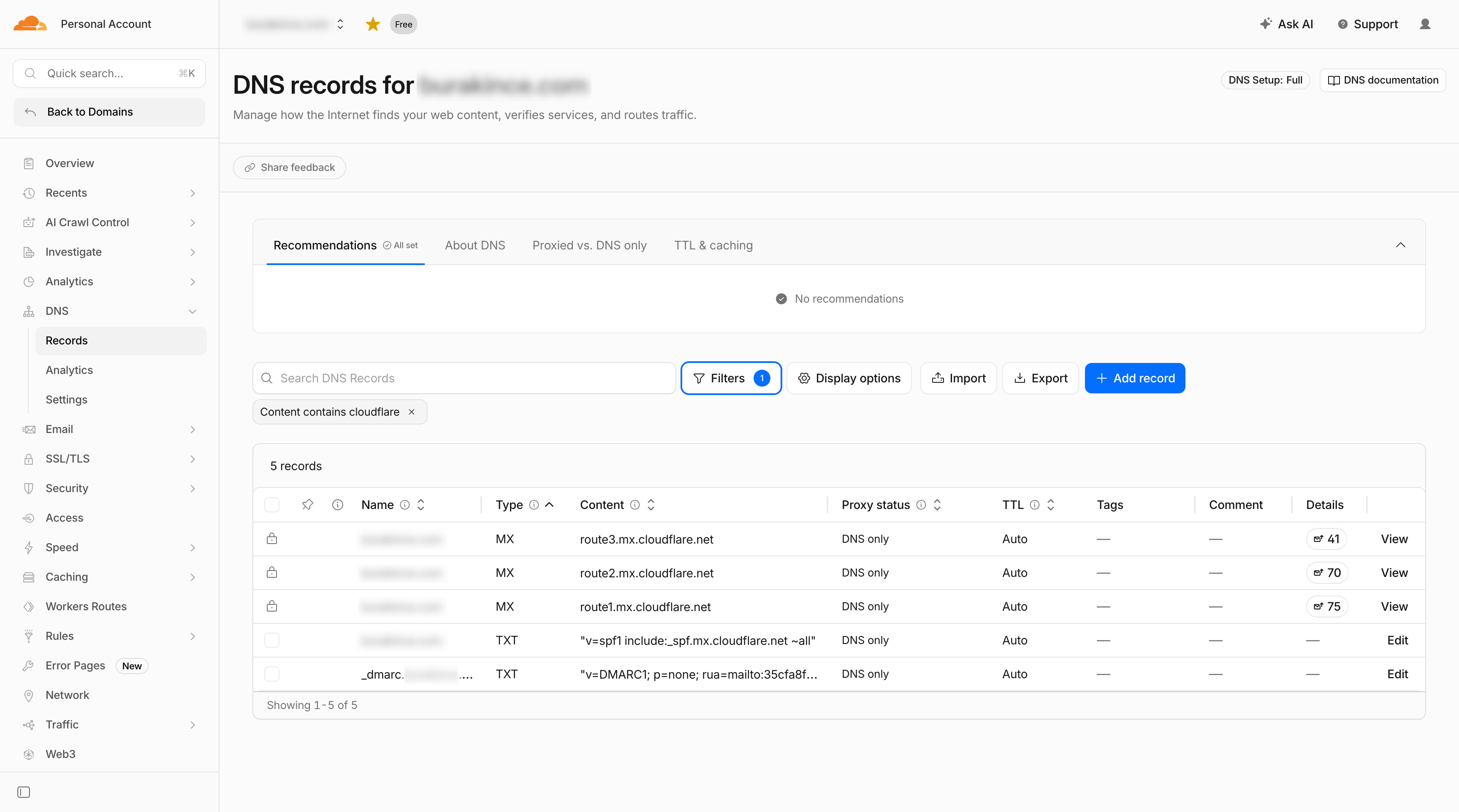Remove the Content contains cloudflare filter
Viewport: 1459px width, 812px height.
[412, 411]
